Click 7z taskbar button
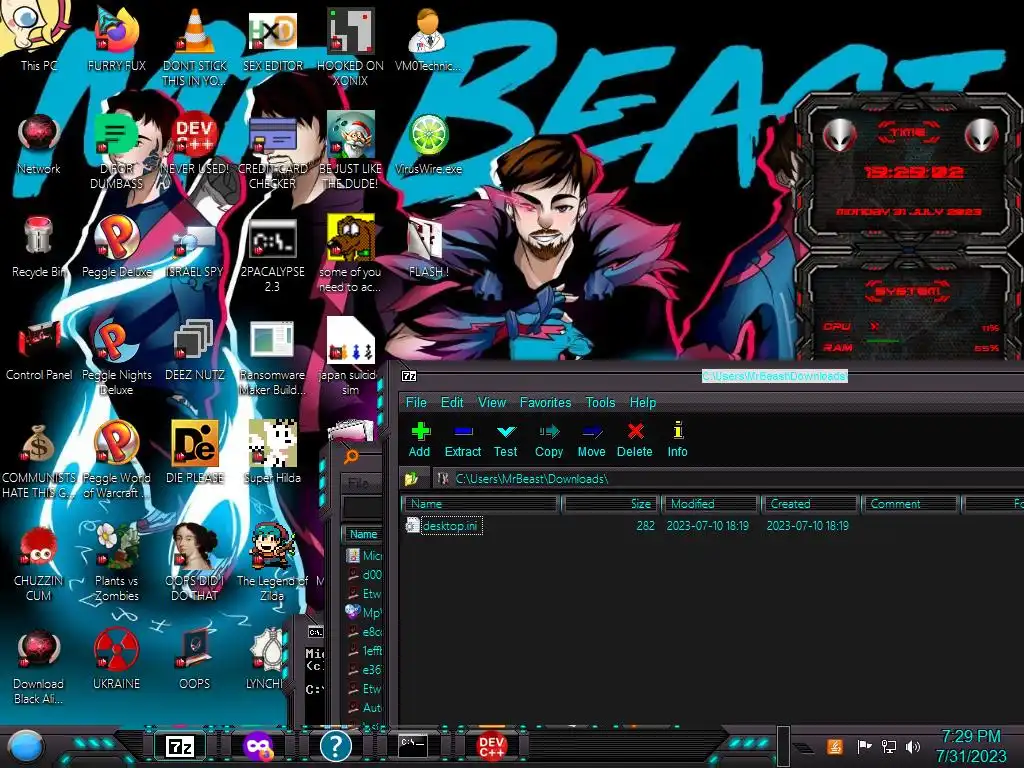This screenshot has width=1024, height=768. point(180,746)
